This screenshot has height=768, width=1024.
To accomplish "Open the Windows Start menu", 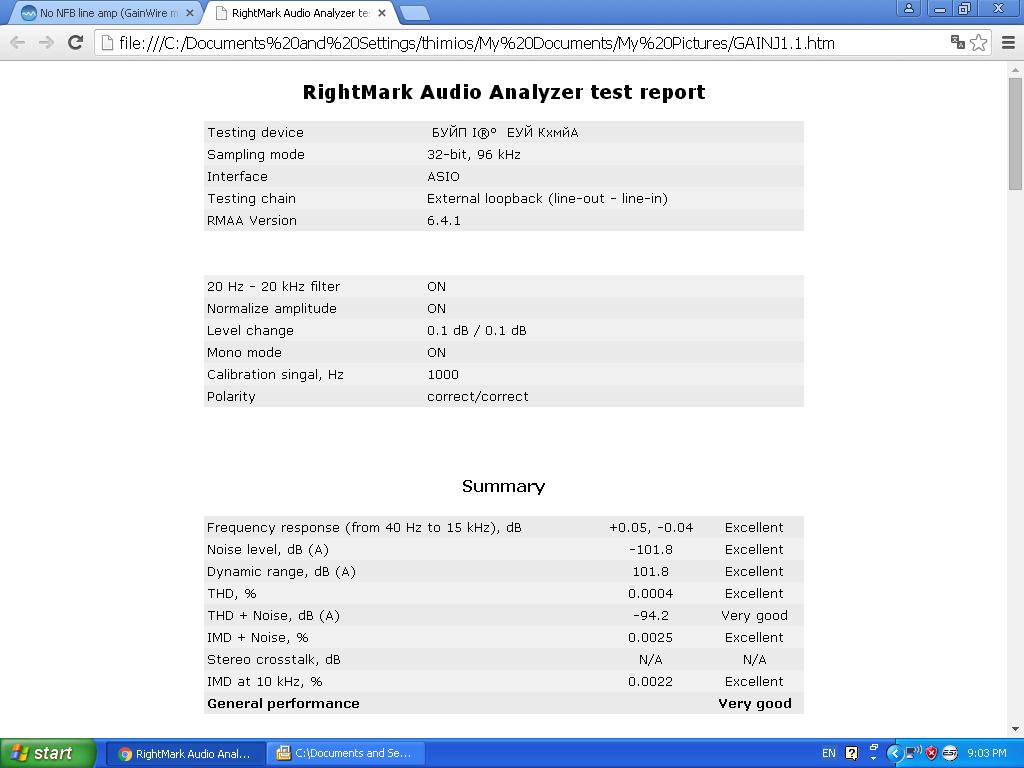I will pyautogui.click(x=48, y=753).
